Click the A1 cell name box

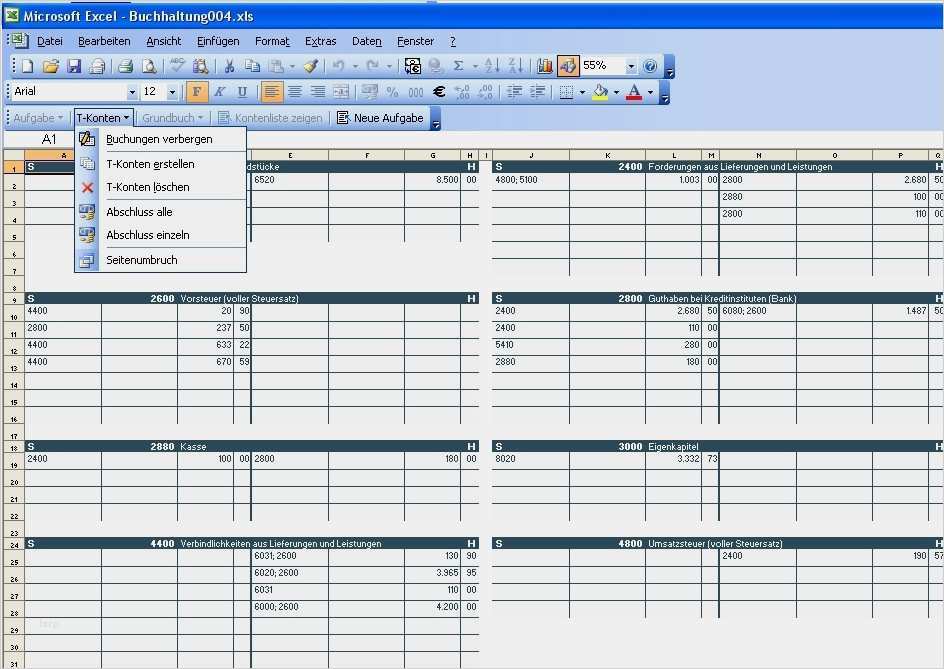tap(49, 139)
